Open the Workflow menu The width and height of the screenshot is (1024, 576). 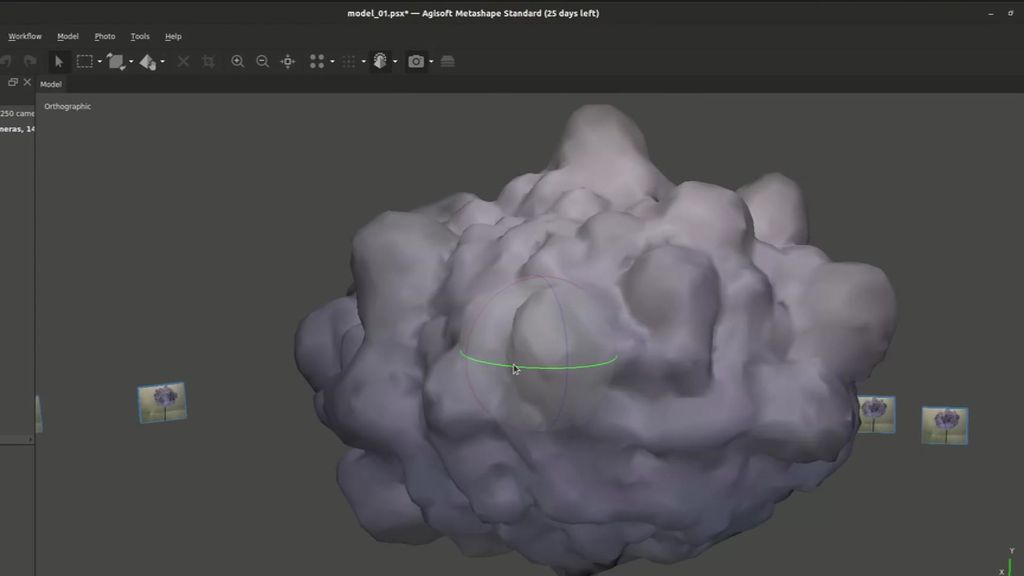[25, 36]
